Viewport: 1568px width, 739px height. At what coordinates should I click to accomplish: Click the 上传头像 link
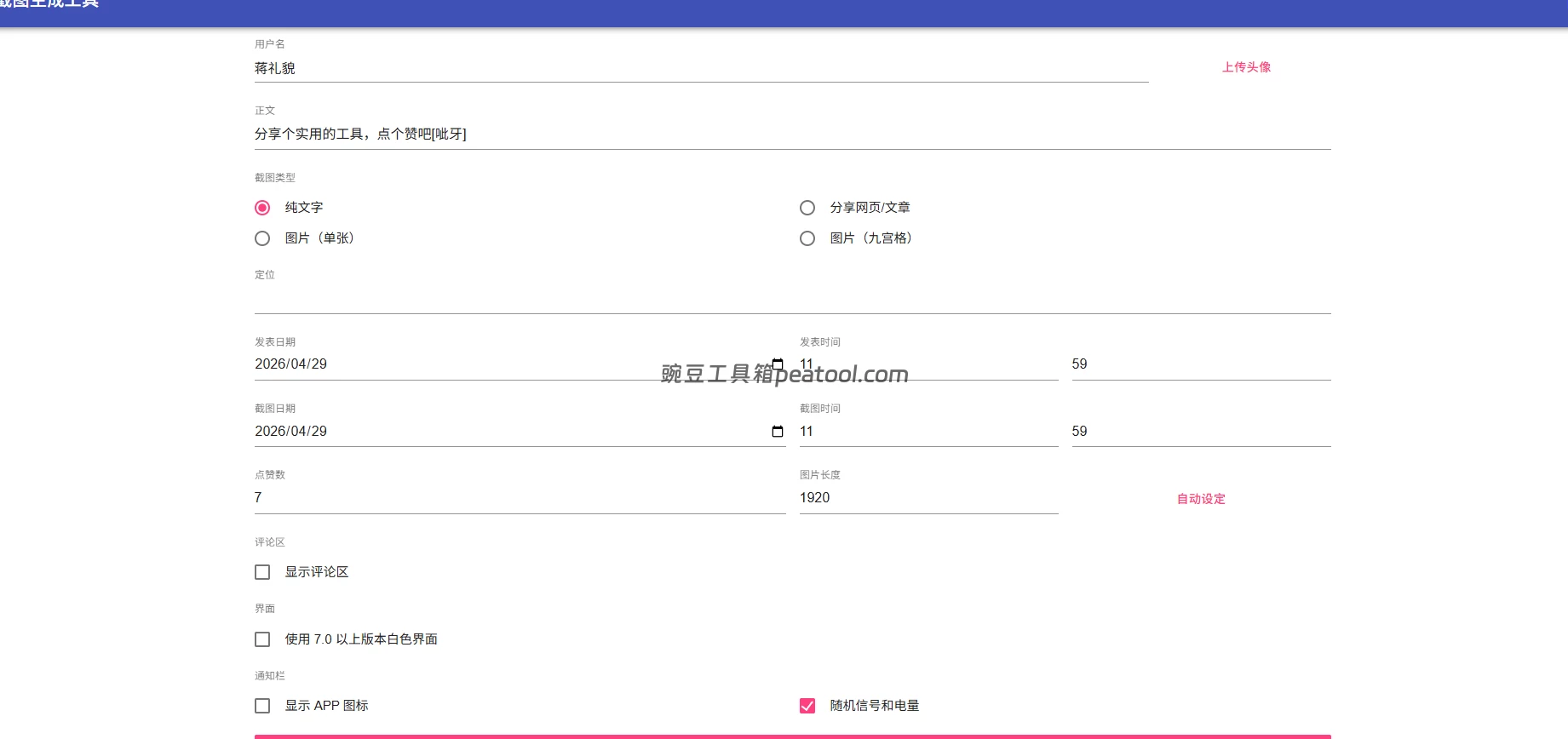[x=1246, y=67]
